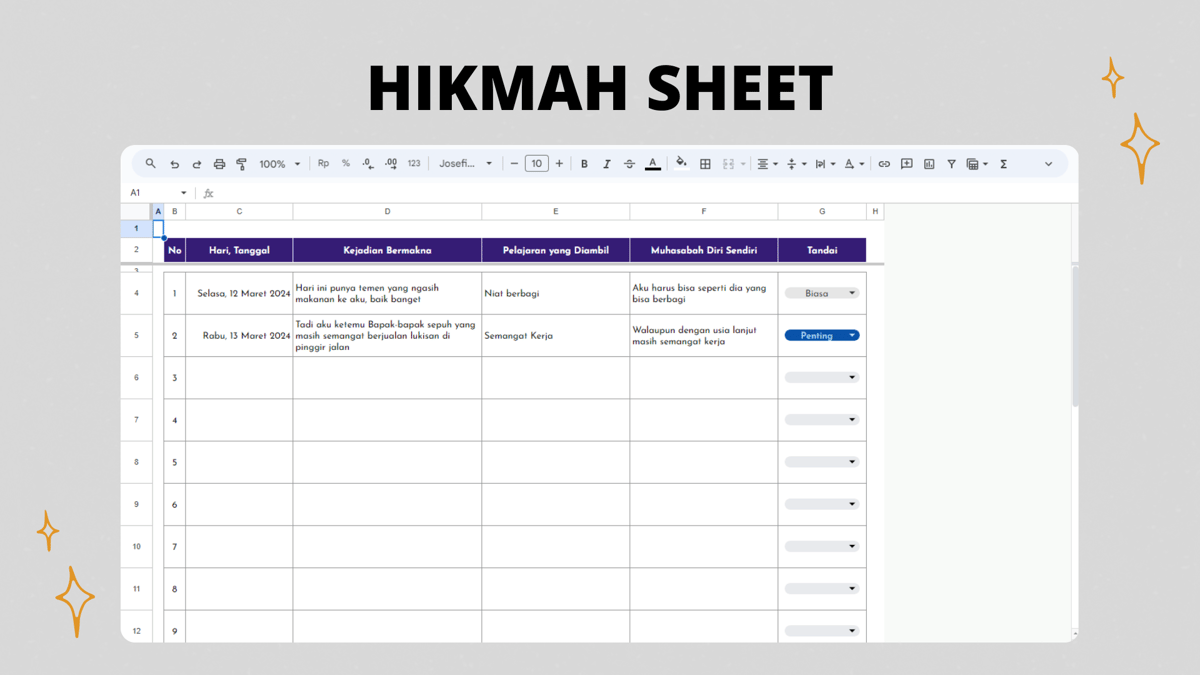Redo the last undone action
Image resolution: width=1200 pixels, height=675 pixels.
pyautogui.click(x=197, y=164)
